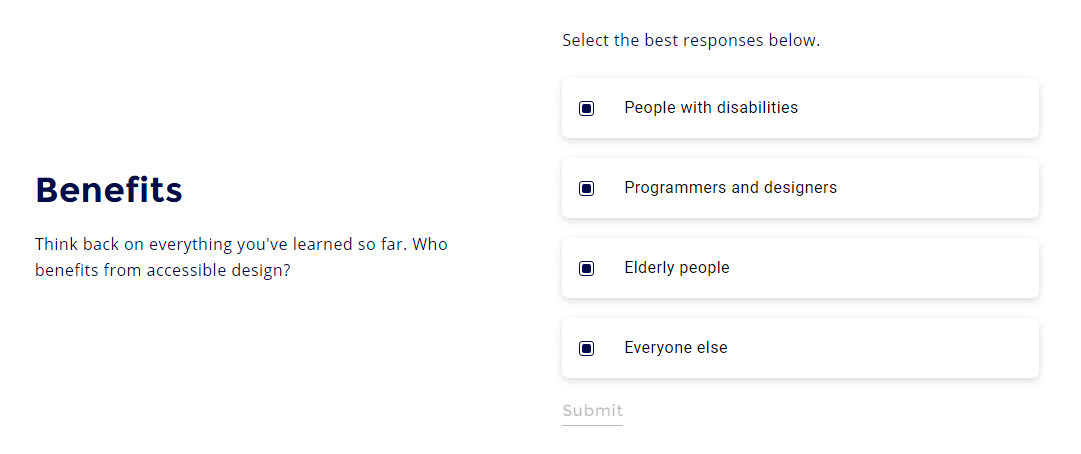Click the 'benefits from accessible design?' line

point(162,270)
